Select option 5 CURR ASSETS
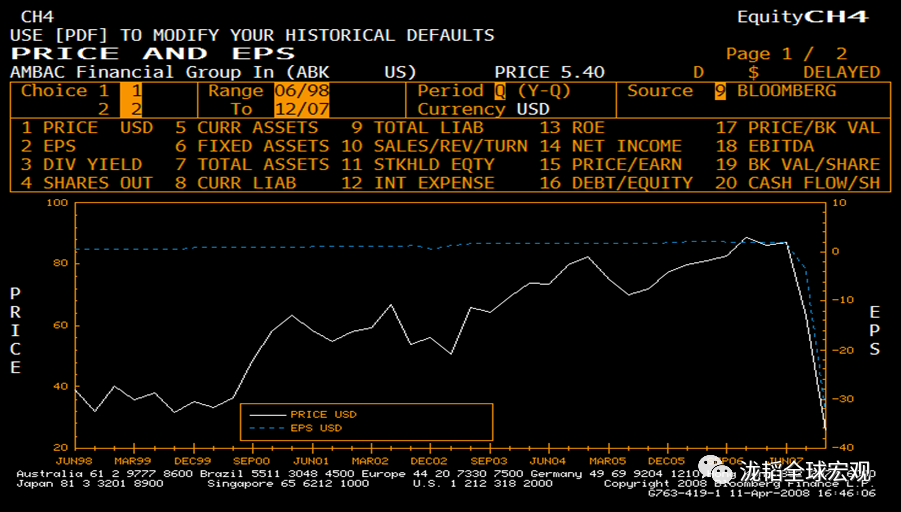 click(x=247, y=128)
